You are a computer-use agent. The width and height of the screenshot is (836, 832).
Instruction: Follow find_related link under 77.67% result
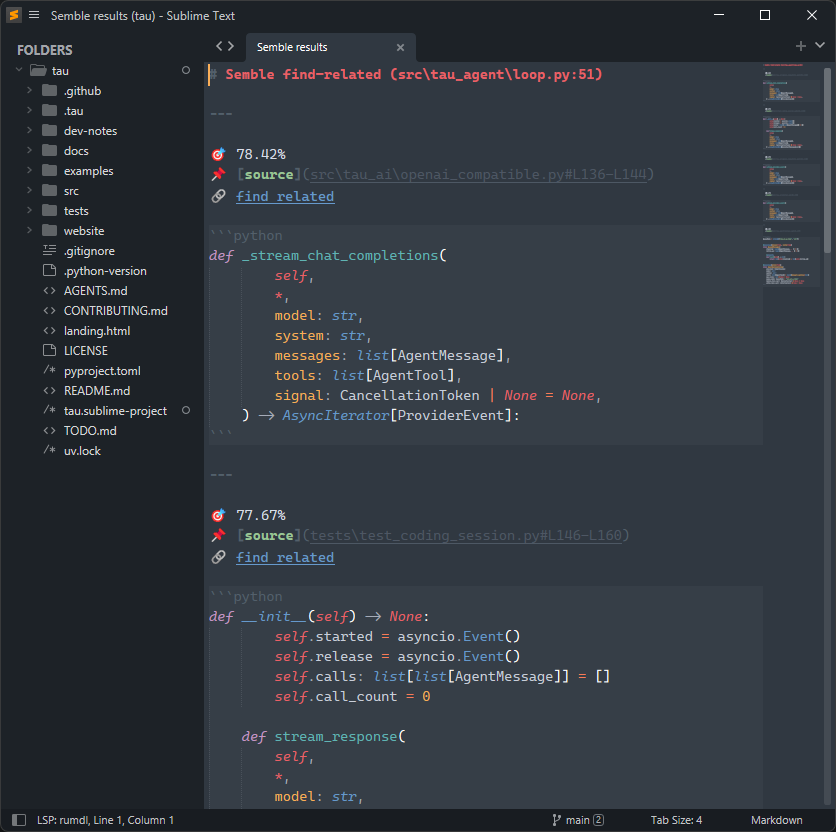click(x=285, y=557)
